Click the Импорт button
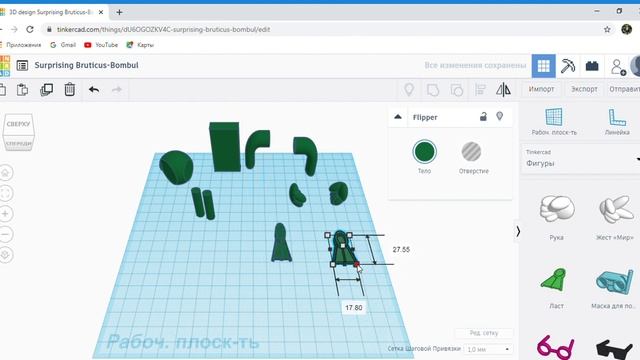Image resolution: width=640 pixels, height=360 pixels. tap(541, 89)
